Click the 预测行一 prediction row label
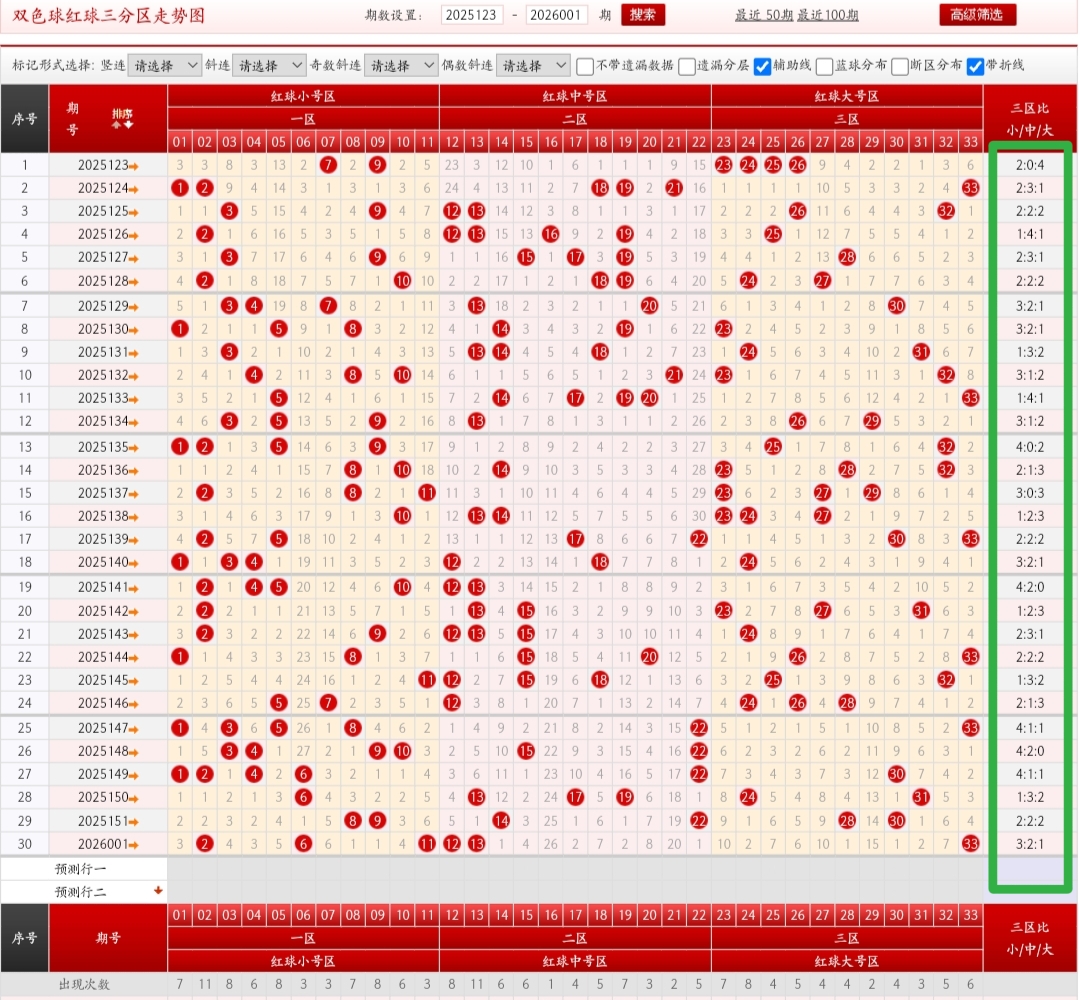 click(81, 869)
